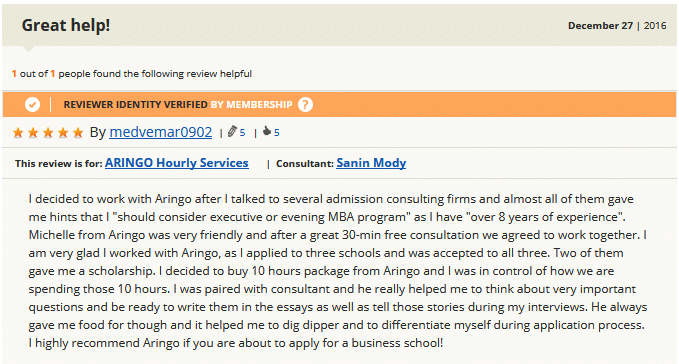The image size is (679, 364).
Task: Open the question mark help icon
Action: click(305, 104)
